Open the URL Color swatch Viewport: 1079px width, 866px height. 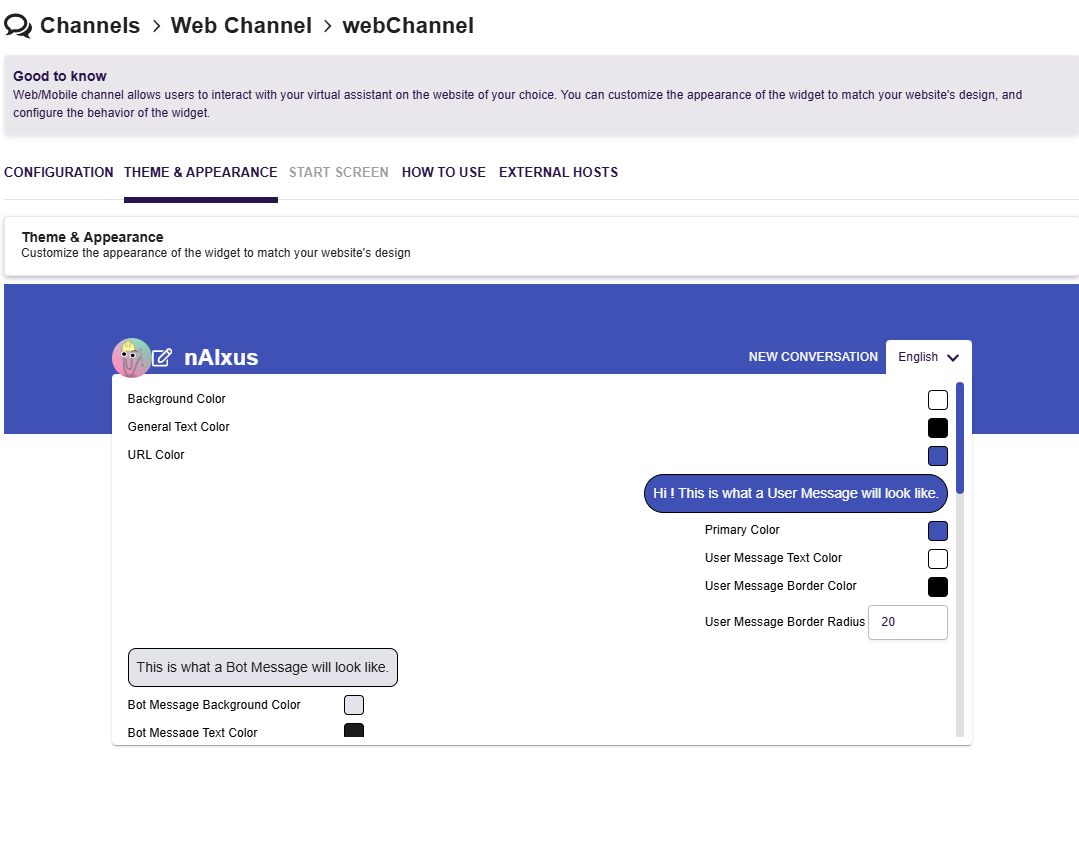[937, 456]
